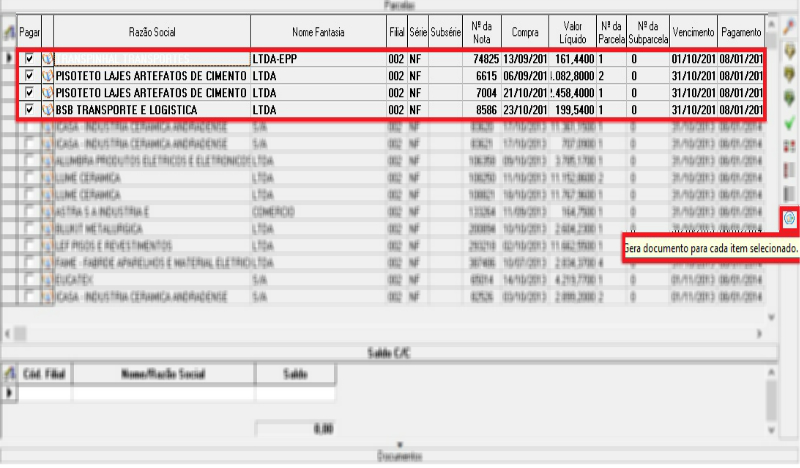Viewport: 800px width, 468px height.
Task: Click the generate document for selected items icon
Action: (789, 218)
